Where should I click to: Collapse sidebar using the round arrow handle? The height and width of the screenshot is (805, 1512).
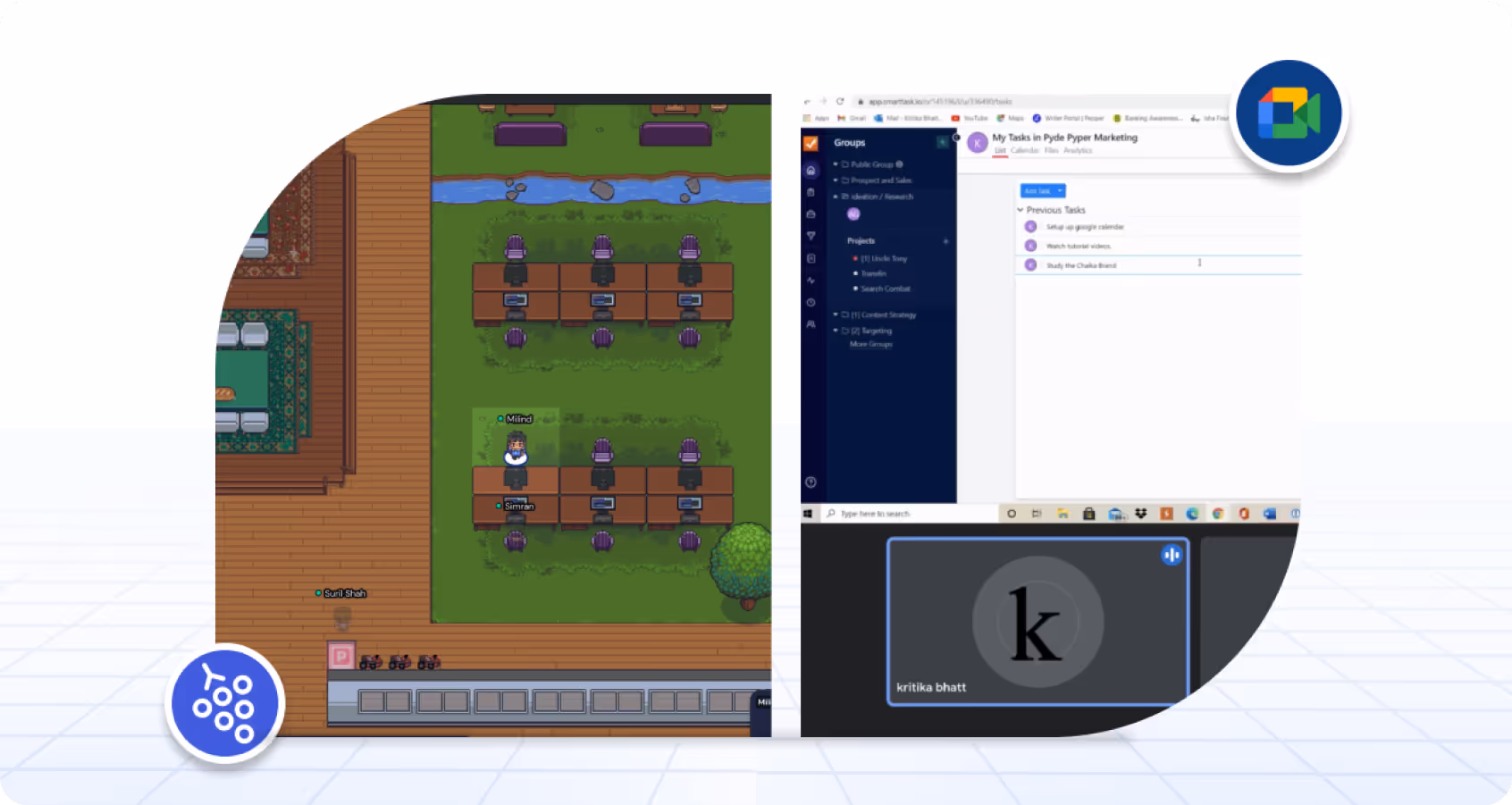(x=956, y=138)
